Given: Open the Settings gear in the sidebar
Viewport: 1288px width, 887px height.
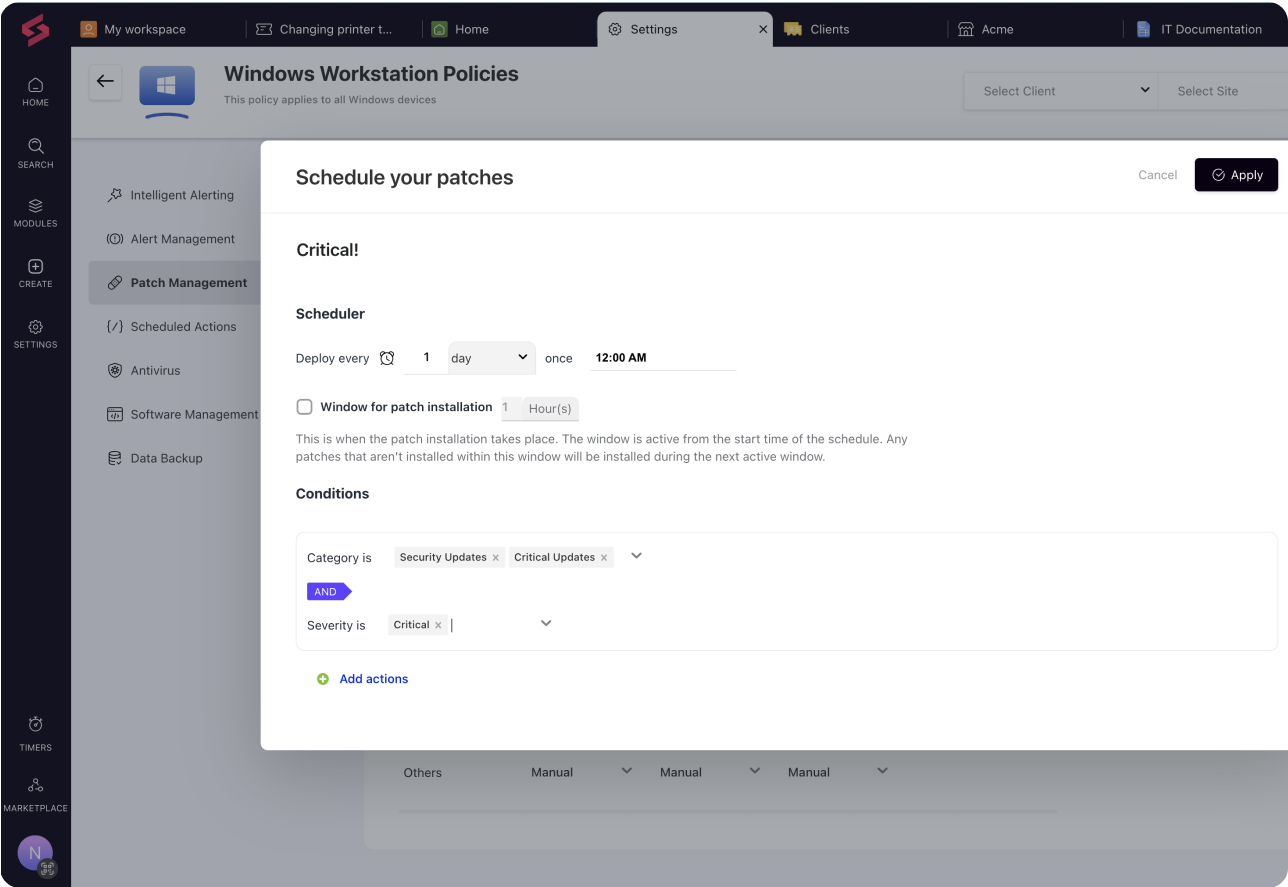Looking at the screenshot, I should [x=35, y=329].
